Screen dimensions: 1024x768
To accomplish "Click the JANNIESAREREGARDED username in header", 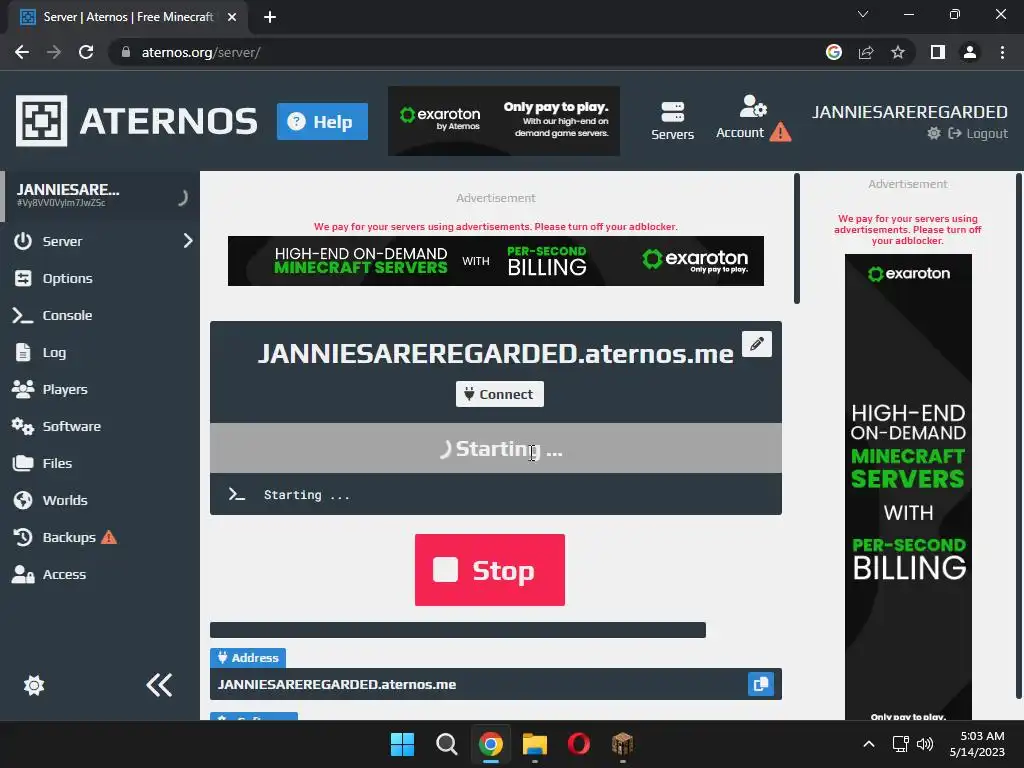I will pyautogui.click(x=910, y=112).
